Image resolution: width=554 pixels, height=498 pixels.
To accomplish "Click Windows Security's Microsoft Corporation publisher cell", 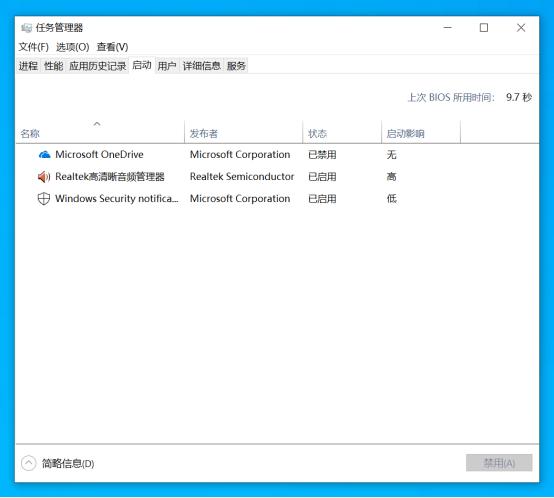I will click(240, 198).
